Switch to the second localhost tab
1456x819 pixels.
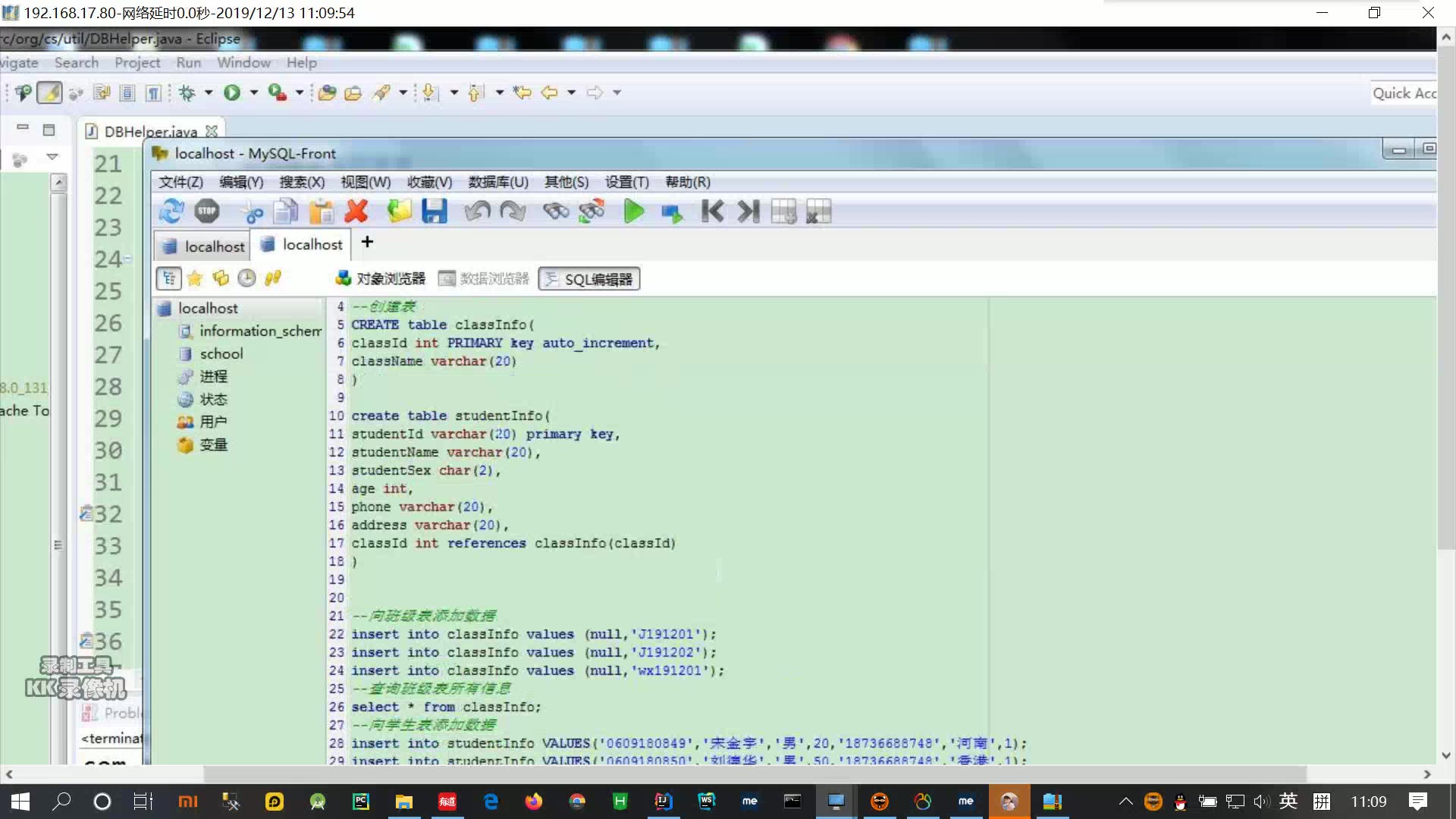tap(301, 244)
